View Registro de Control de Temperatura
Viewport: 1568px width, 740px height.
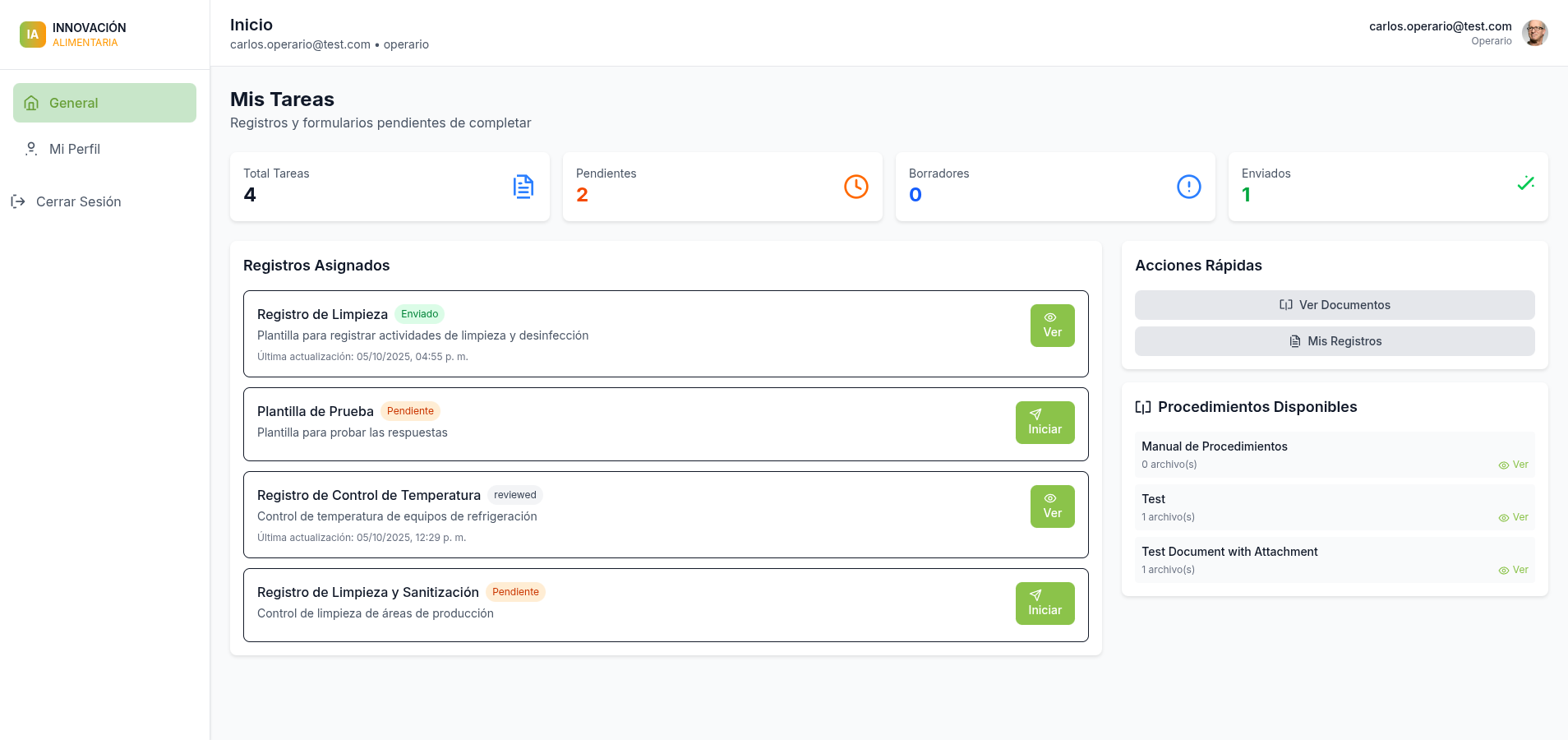click(1052, 506)
